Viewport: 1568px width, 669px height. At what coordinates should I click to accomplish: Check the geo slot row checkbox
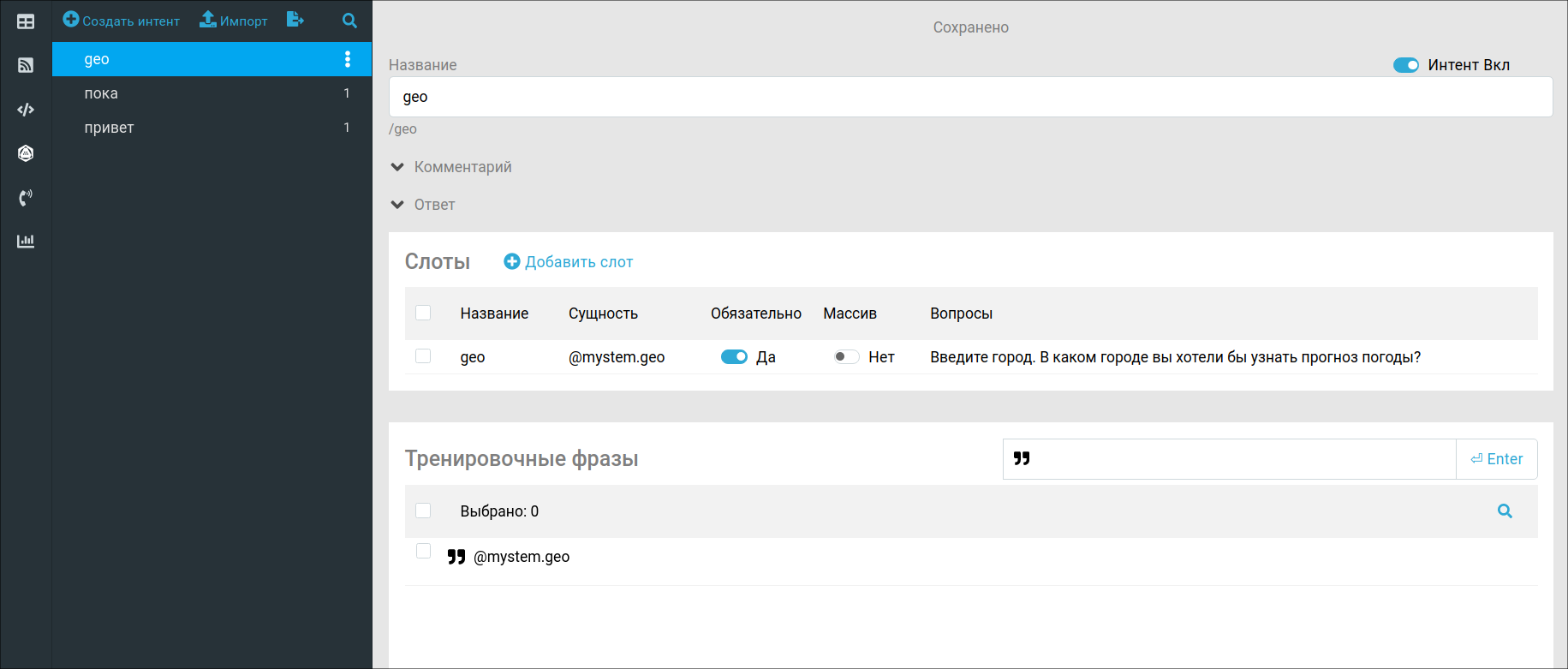[x=423, y=356]
